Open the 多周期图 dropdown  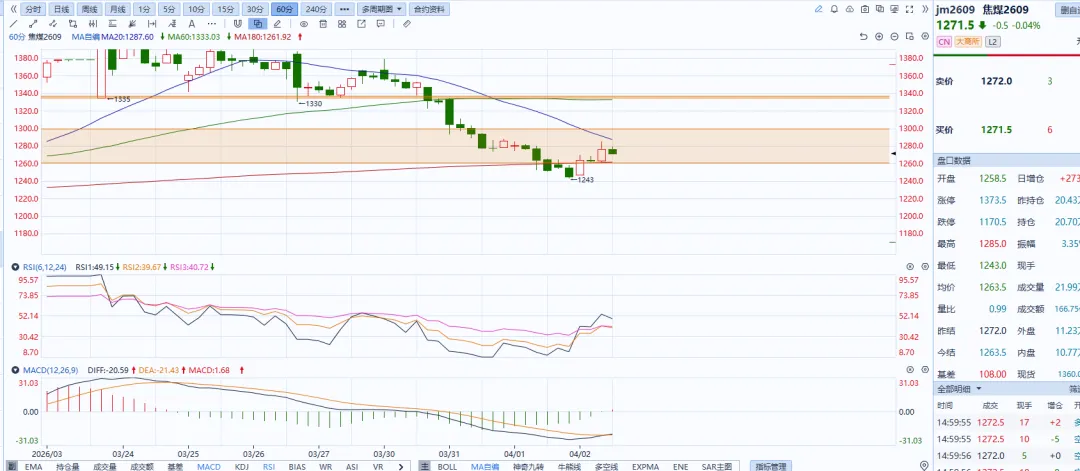point(381,10)
